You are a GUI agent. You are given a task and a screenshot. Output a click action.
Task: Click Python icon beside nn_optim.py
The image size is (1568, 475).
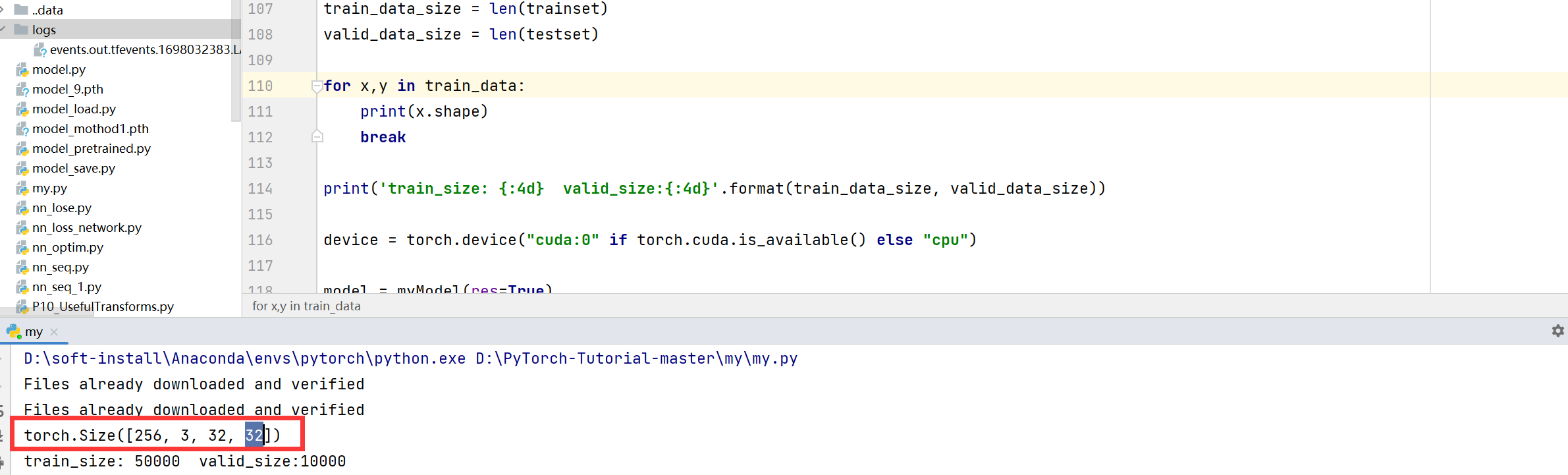click(x=22, y=248)
